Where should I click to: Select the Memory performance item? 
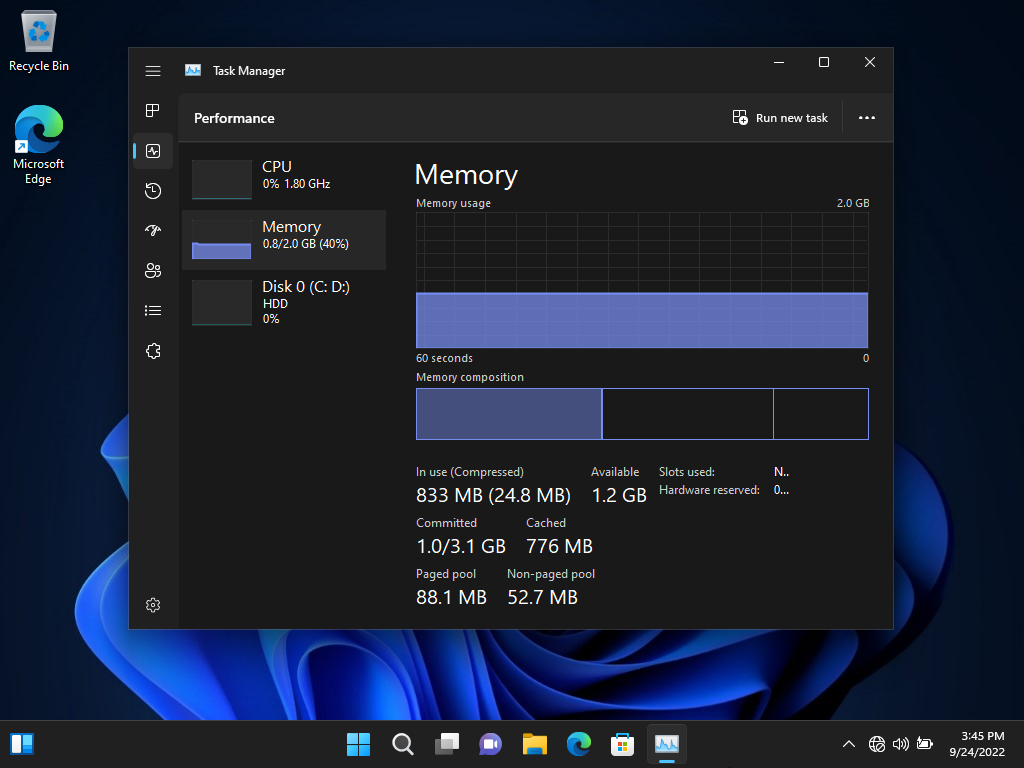(x=284, y=240)
